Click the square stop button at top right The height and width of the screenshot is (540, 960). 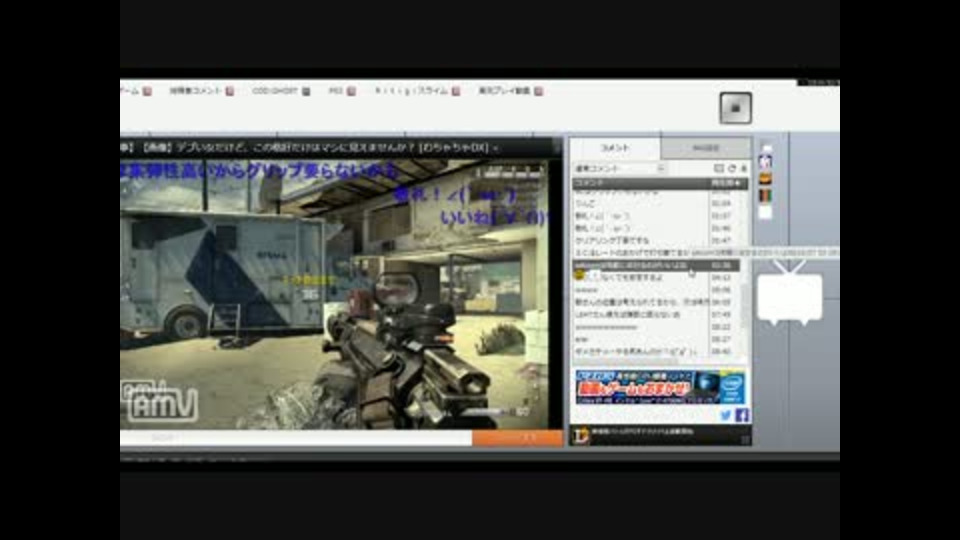[x=735, y=108]
